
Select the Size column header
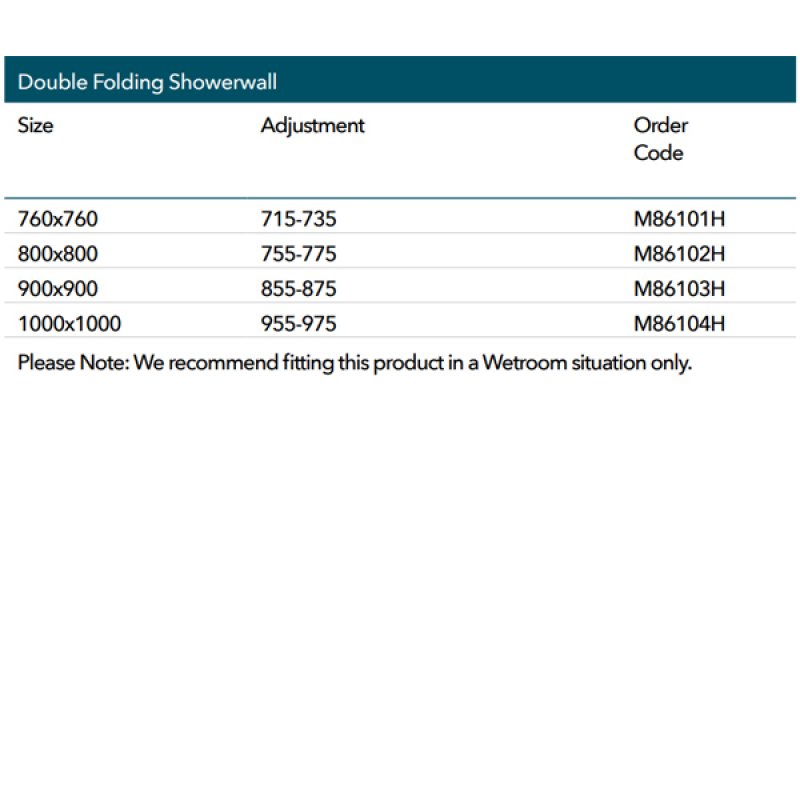tap(36, 126)
